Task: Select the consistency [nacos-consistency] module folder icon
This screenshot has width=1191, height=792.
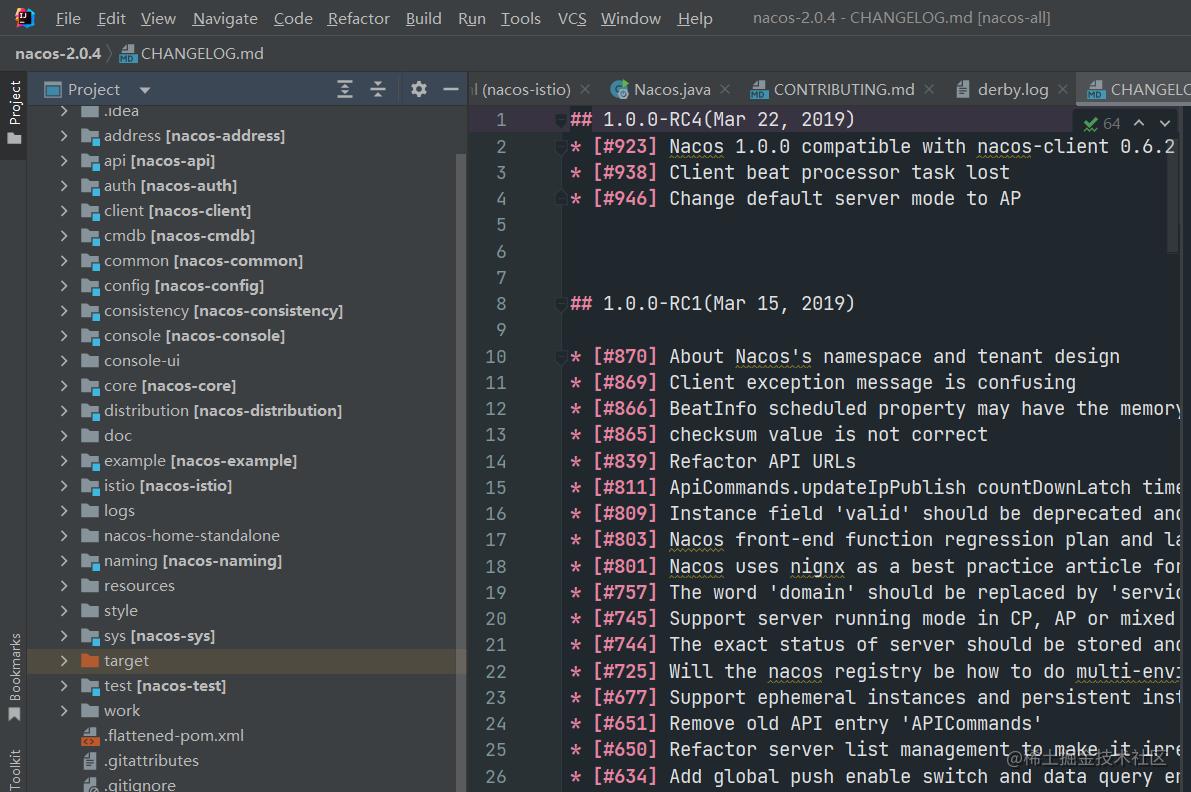Action: 90,311
